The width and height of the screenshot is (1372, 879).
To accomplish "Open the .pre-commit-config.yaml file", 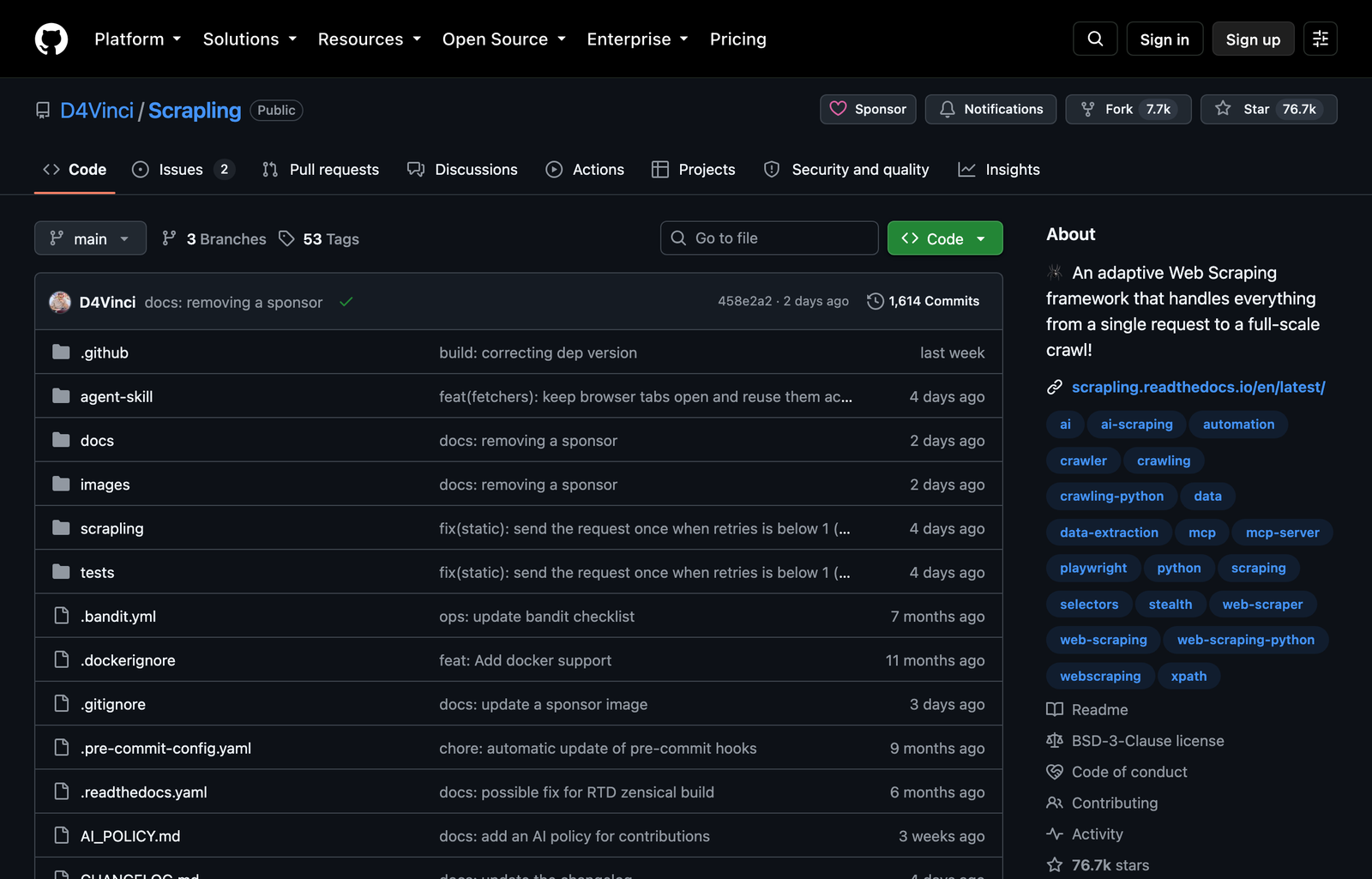I will [166, 748].
